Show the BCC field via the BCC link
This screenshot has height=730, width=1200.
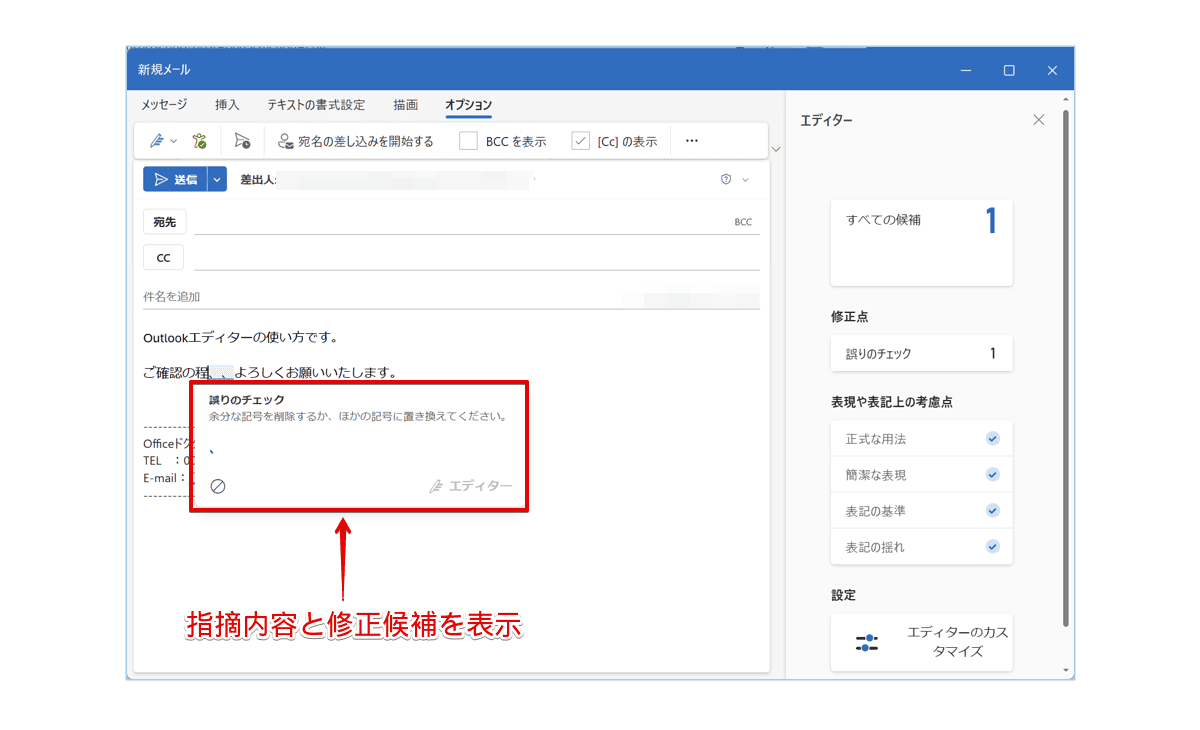tap(746, 221)
